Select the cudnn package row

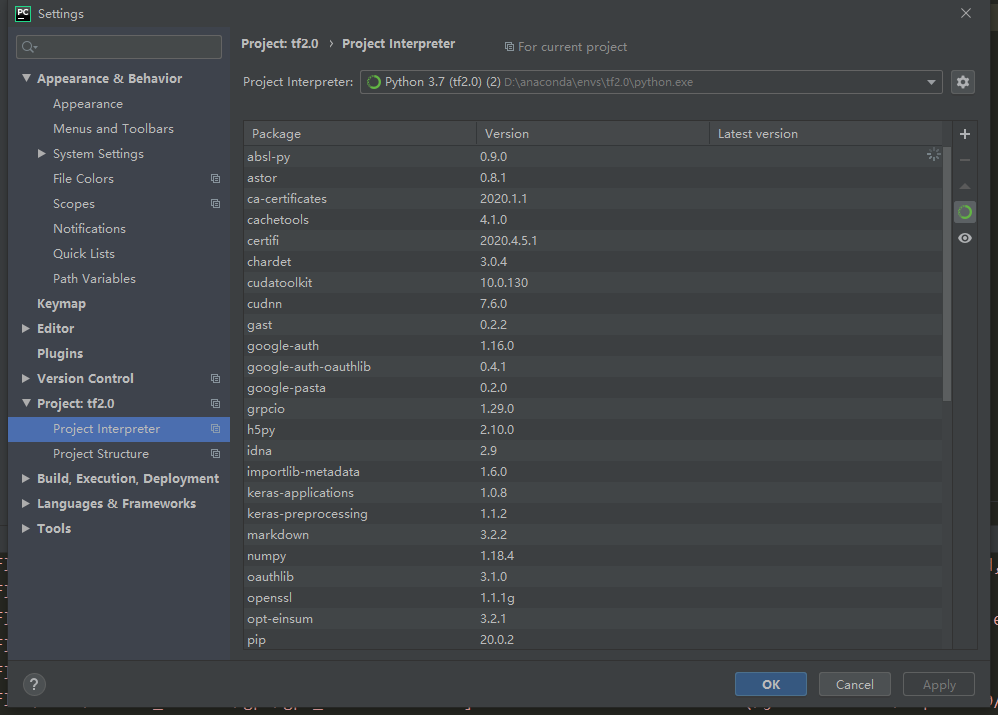click(593, 304)
